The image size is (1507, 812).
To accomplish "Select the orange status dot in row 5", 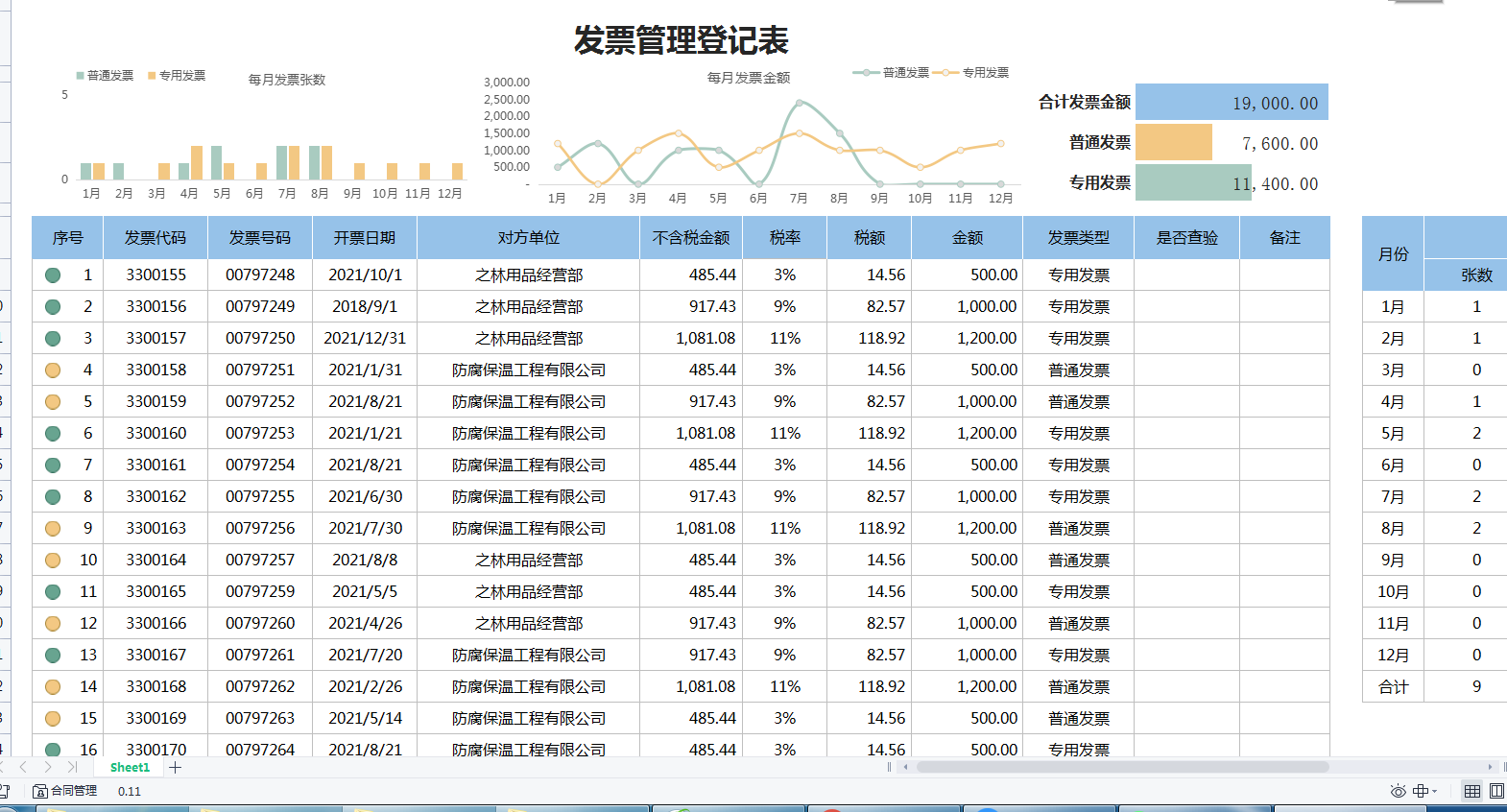I will pyautogui.click(x=53, y=402).
